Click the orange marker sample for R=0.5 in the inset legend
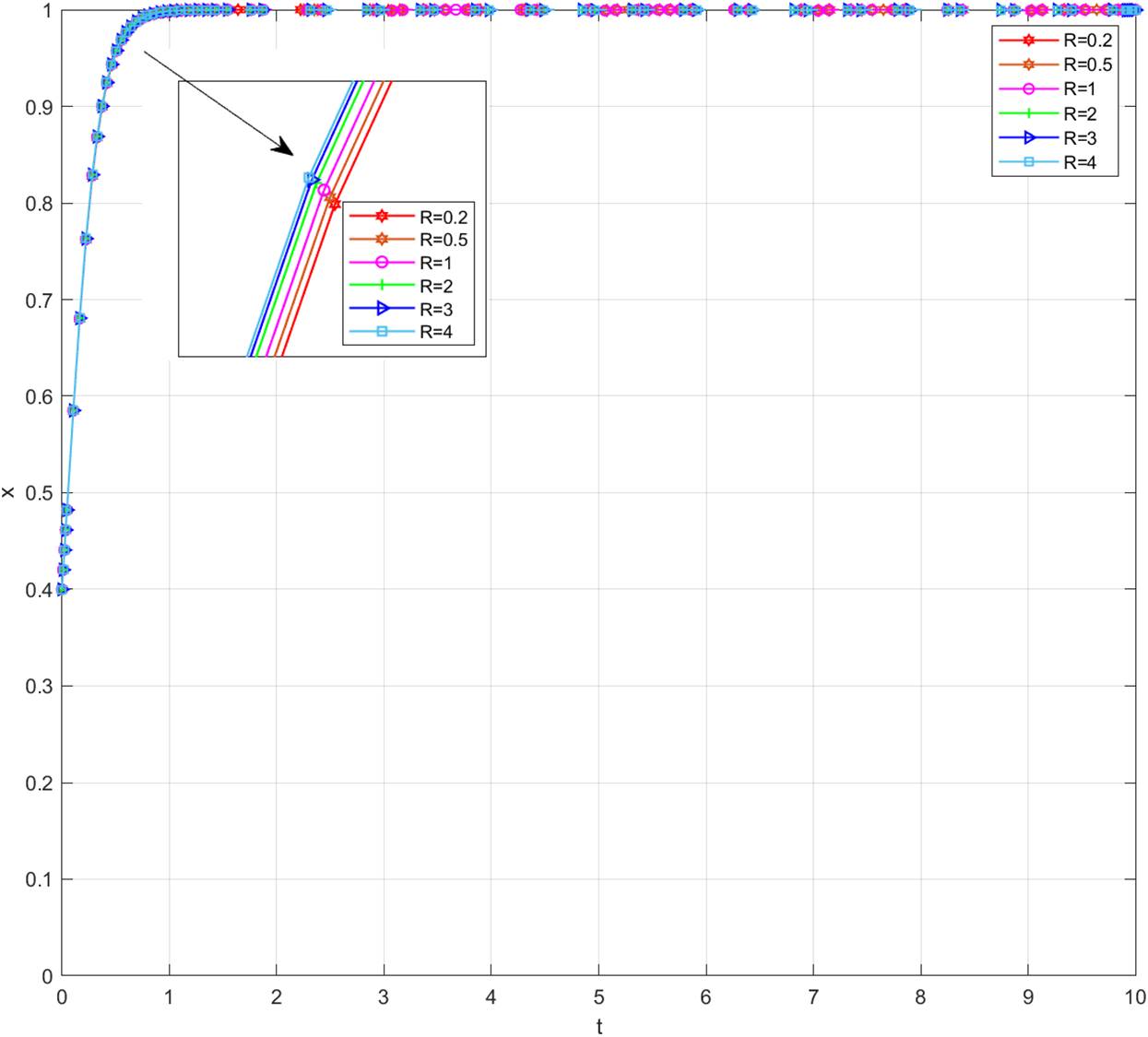The height and width of the screenshot is (1037, 1148). point(382,241)
